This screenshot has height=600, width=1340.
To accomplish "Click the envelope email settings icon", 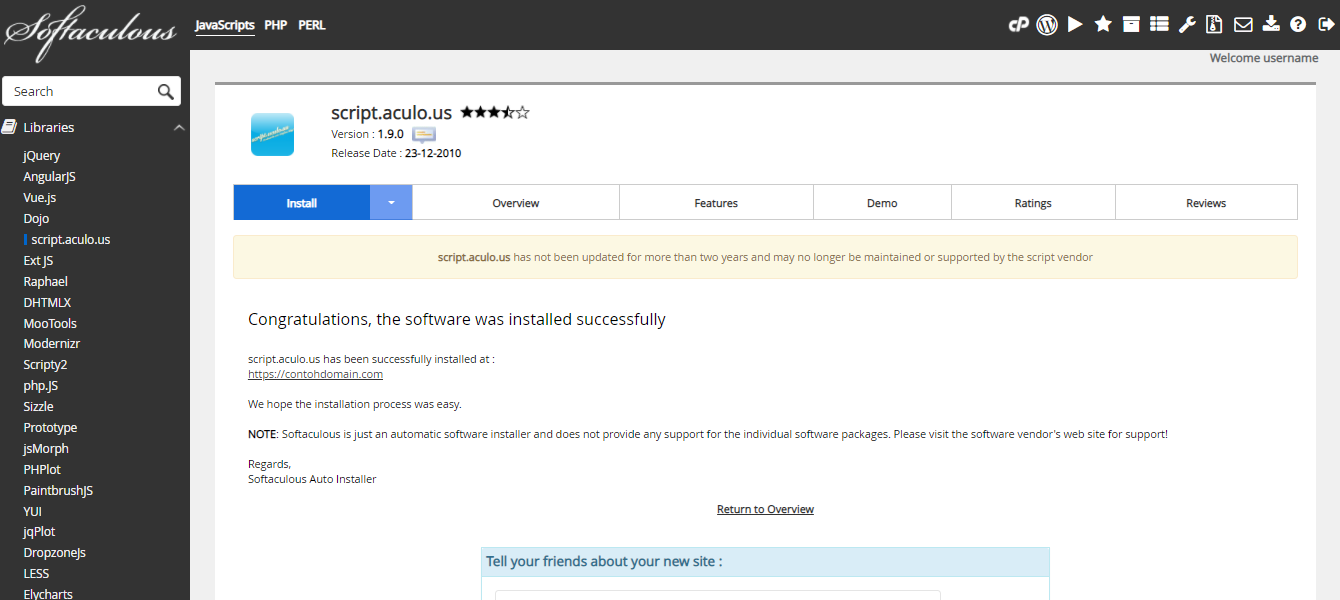I will pos(1243,25).
